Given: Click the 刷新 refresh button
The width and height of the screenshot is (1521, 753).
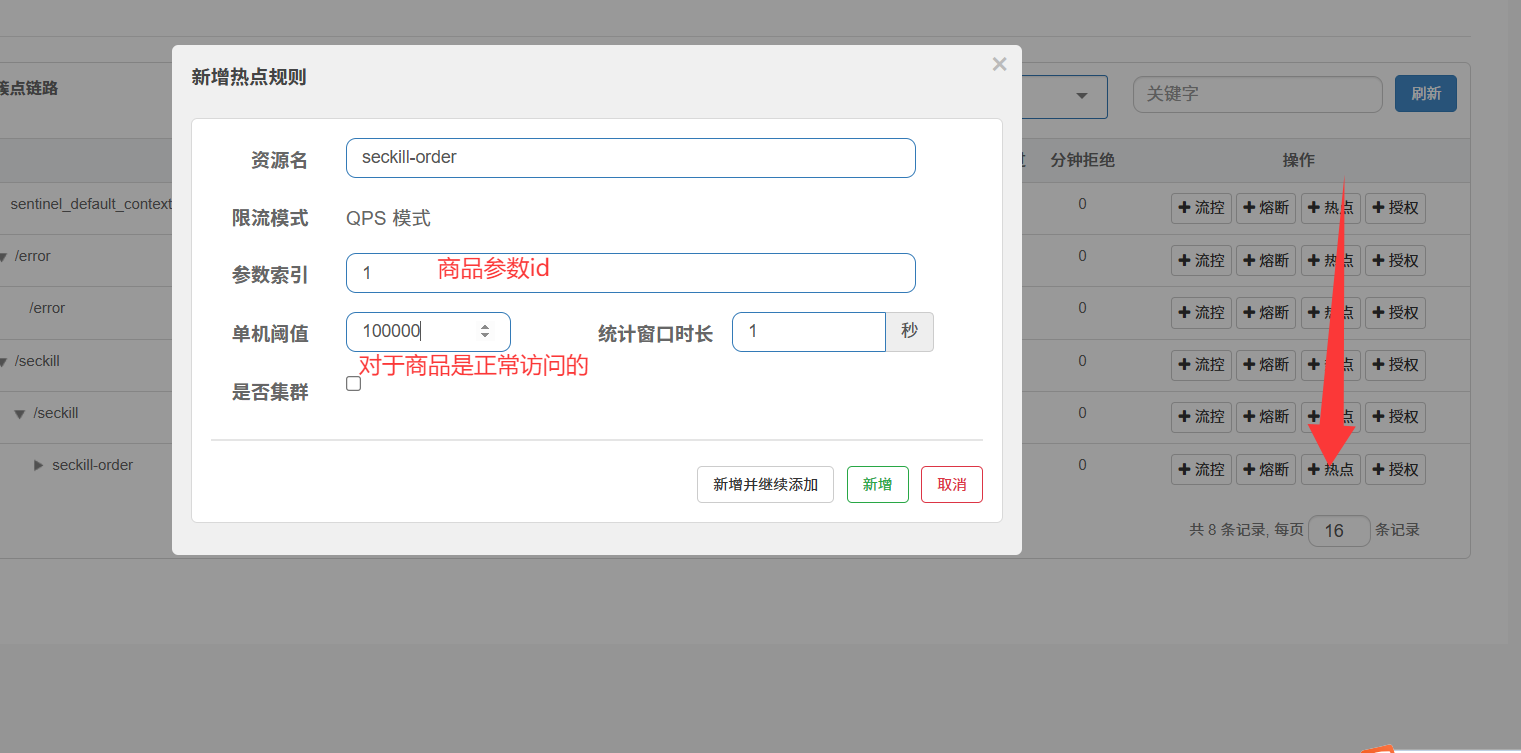Looking at the screenshot, I should pyautogui.click(x=1425, y=94).
